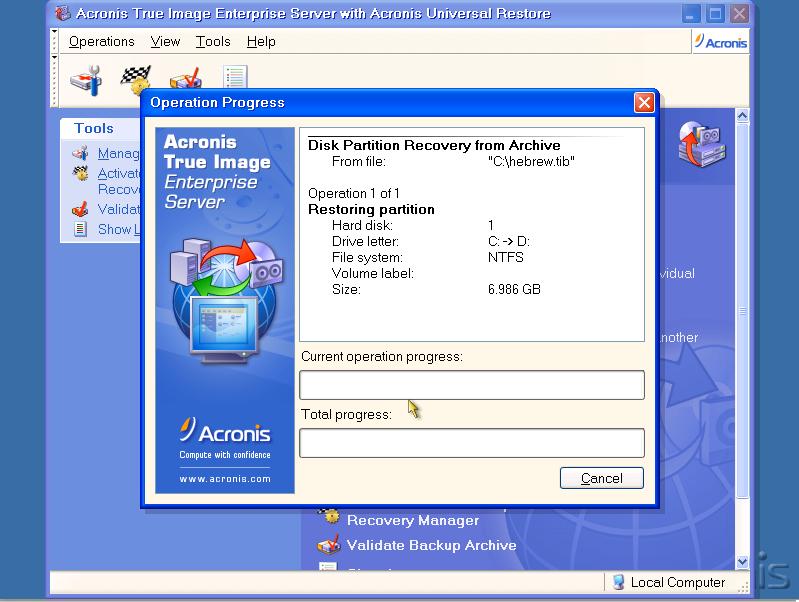Click the Validate Backup Archive icon in main pane
Viewport: 799px width, 602px height.
point(328,545)
